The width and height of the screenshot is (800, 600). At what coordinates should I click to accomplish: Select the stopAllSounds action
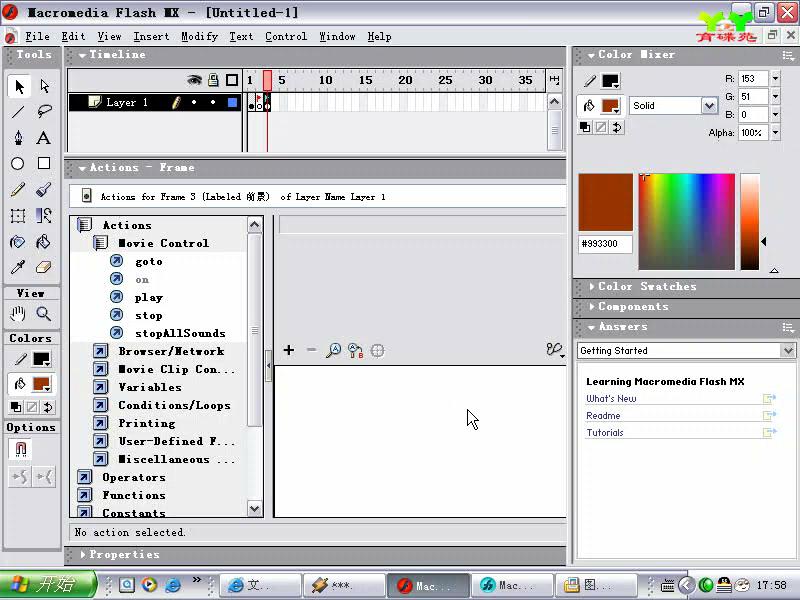click(x=180, y=333)
